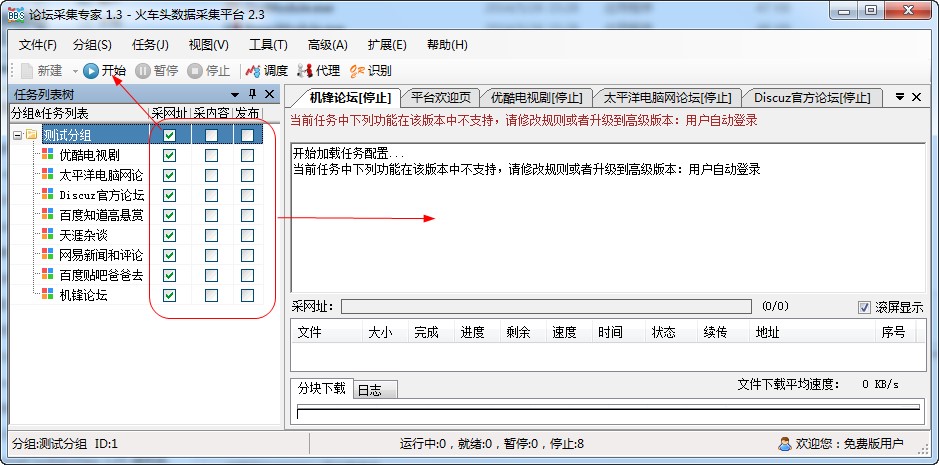The width and height of the screenshot is (939, 465).
Task: Open the dropdown arrow next to 新建
Action: click(x=75, y=71)
